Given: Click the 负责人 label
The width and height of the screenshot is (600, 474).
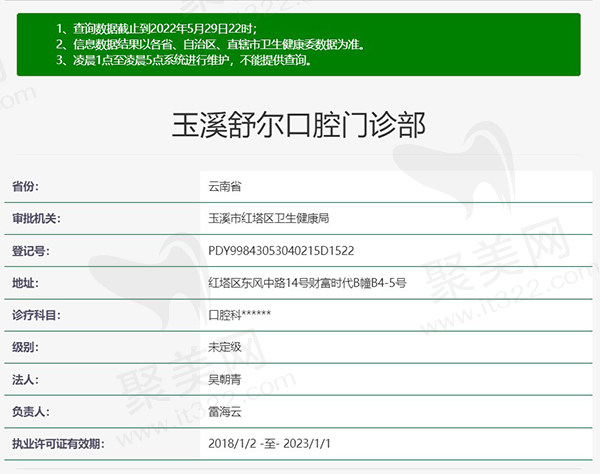Looking at the screenshot, I should click(31, 412).
